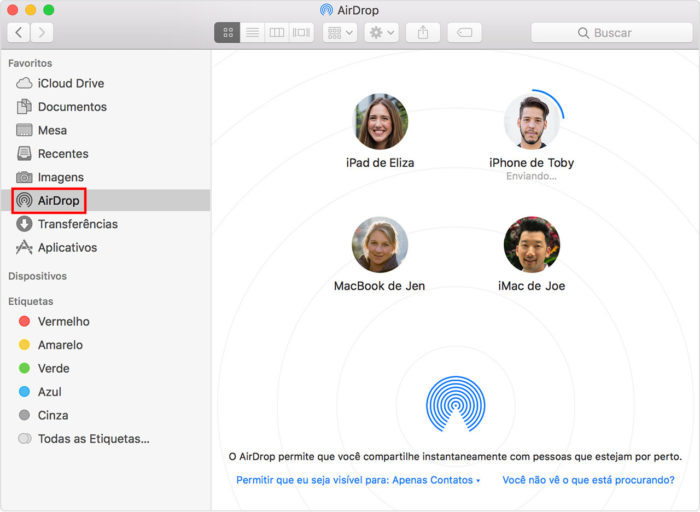Click the iPhone de Toby label
700x512 pixels.
coord(531,163)
